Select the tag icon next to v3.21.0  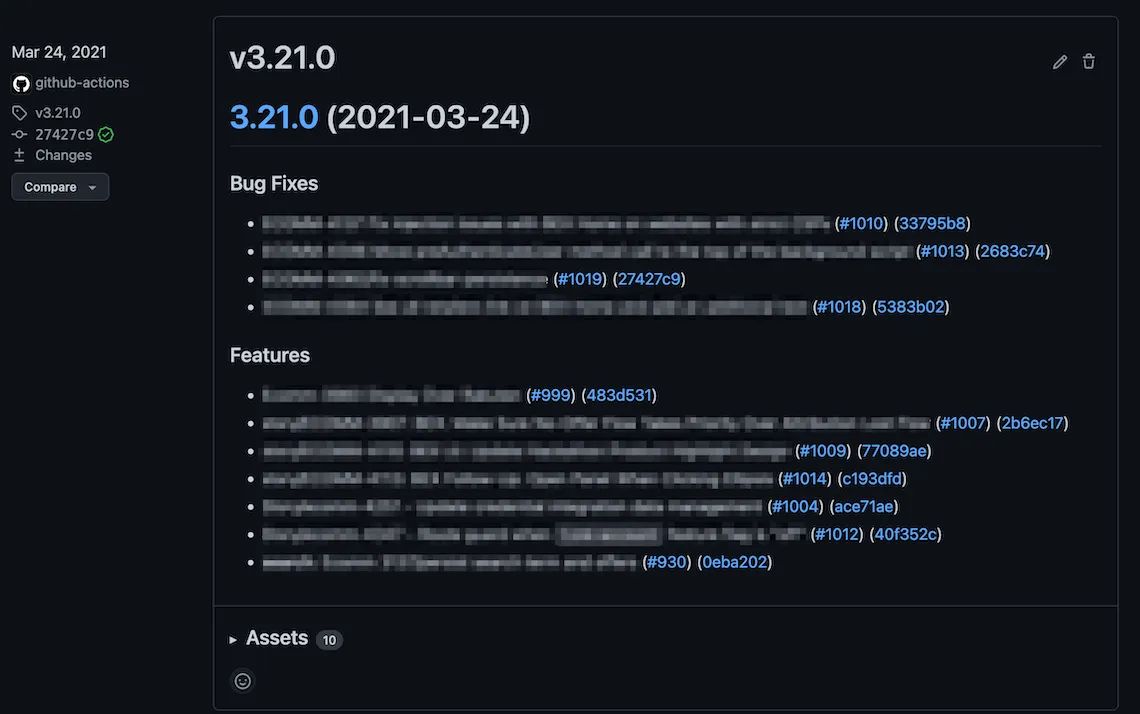point(19,112)
